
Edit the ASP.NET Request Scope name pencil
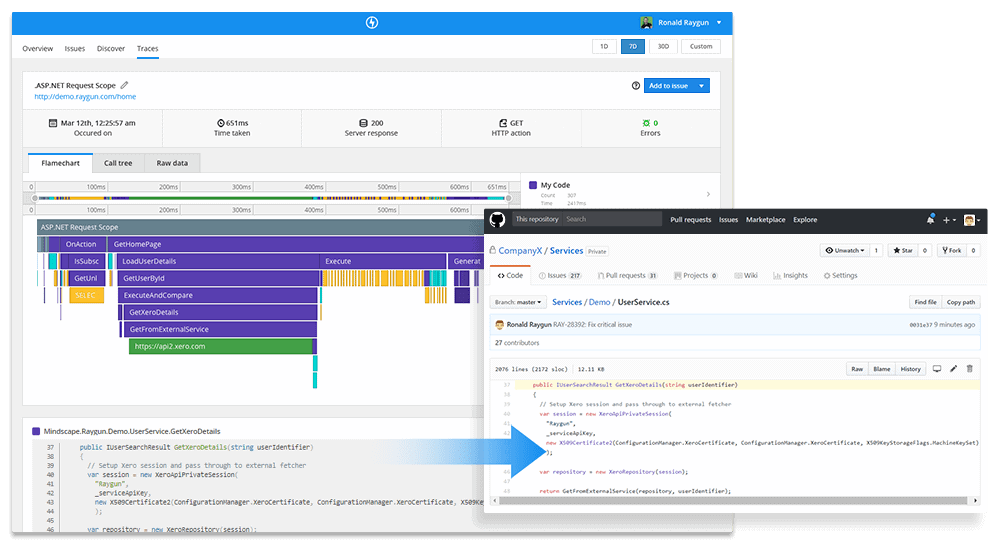124,85
